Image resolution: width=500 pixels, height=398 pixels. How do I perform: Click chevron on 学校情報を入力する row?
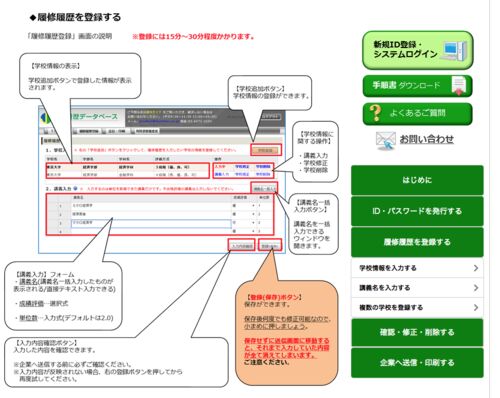[x=476, y=268]
